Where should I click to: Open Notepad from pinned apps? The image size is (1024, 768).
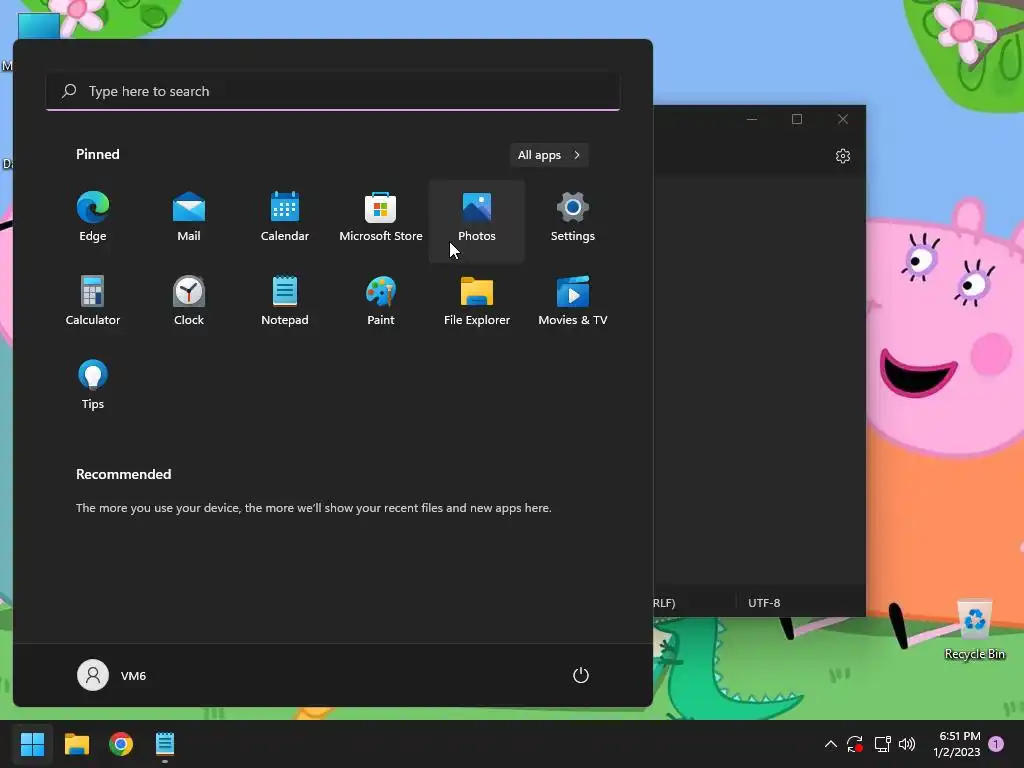[285, 301]
